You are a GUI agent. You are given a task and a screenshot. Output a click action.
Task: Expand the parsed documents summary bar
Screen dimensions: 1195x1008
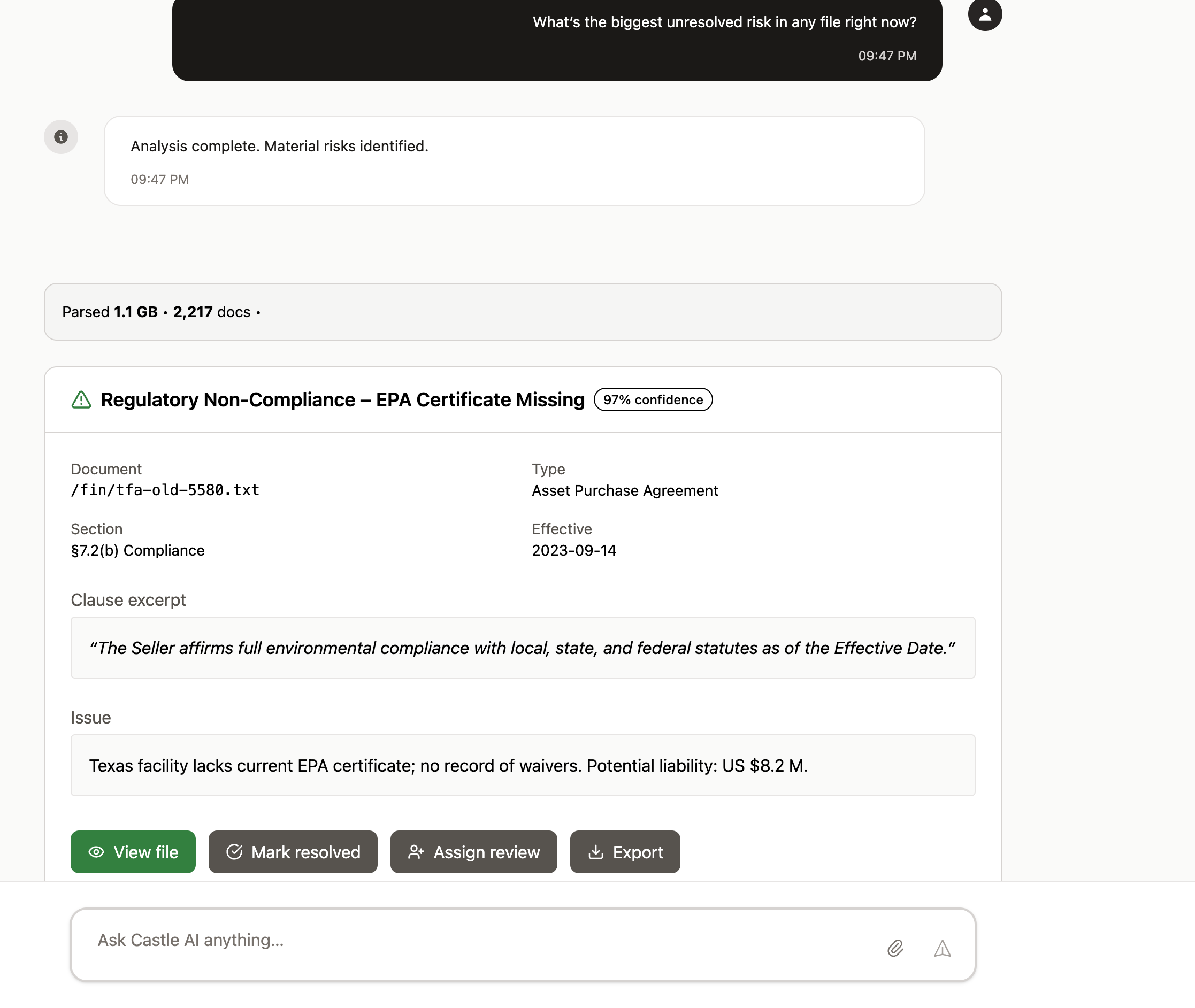point(523,312)
